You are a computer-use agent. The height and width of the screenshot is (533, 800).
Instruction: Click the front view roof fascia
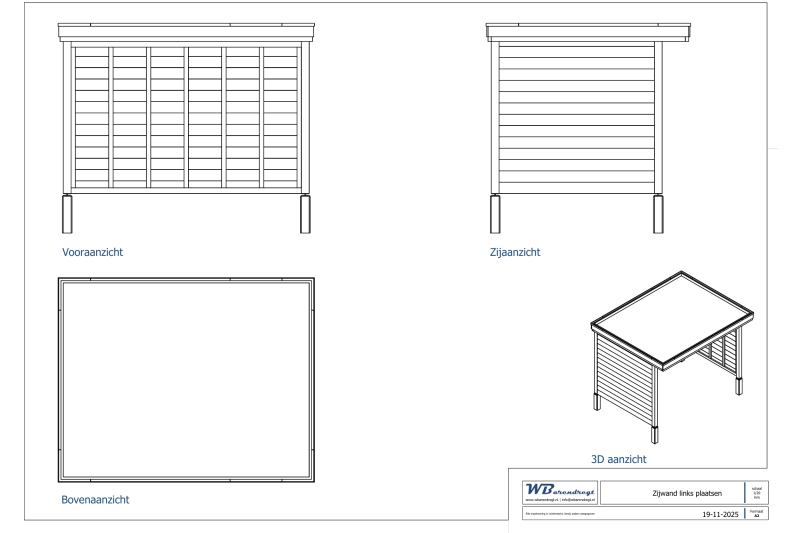tap(187, 32)
